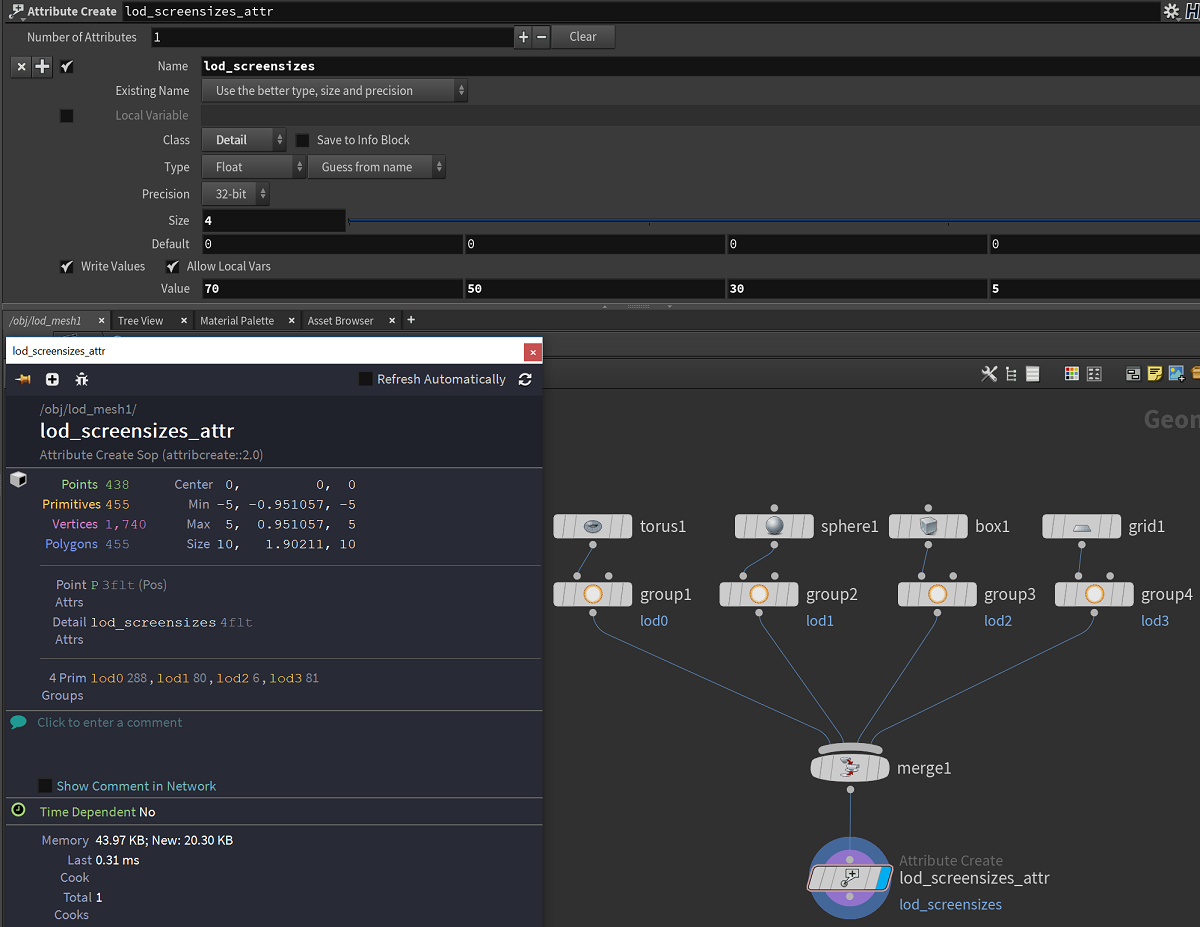Toggle Save to Info Block checkbox
This screenshot has height=927, width=1200.
click(303, 141)
